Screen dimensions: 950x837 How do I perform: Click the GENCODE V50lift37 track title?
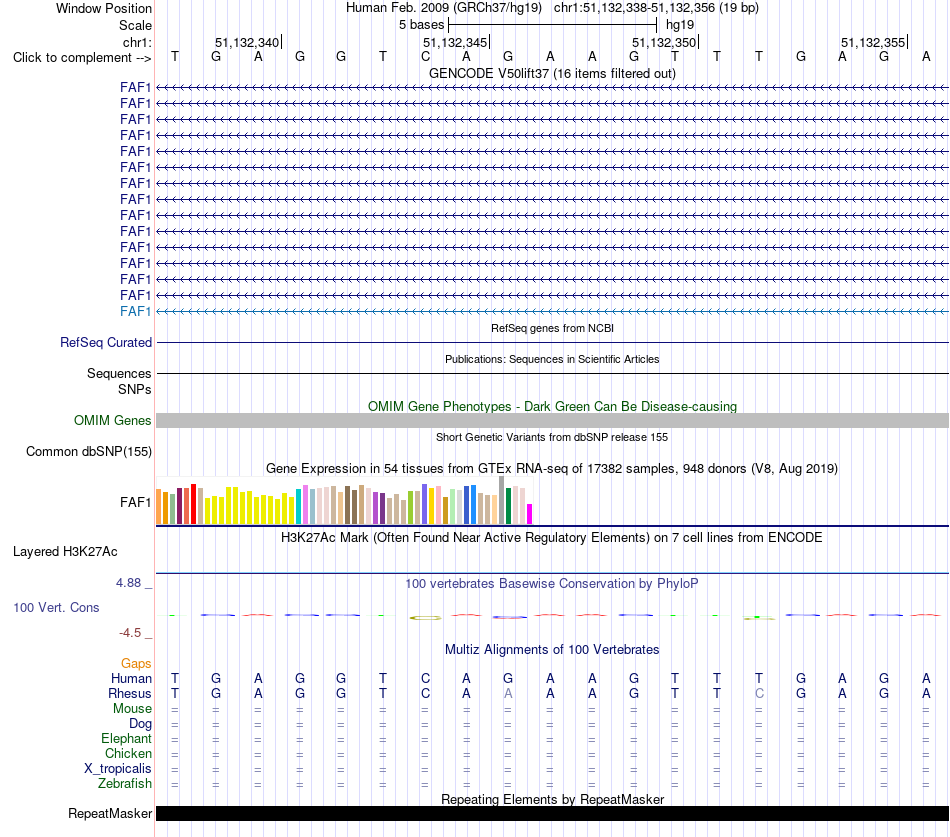552,73
